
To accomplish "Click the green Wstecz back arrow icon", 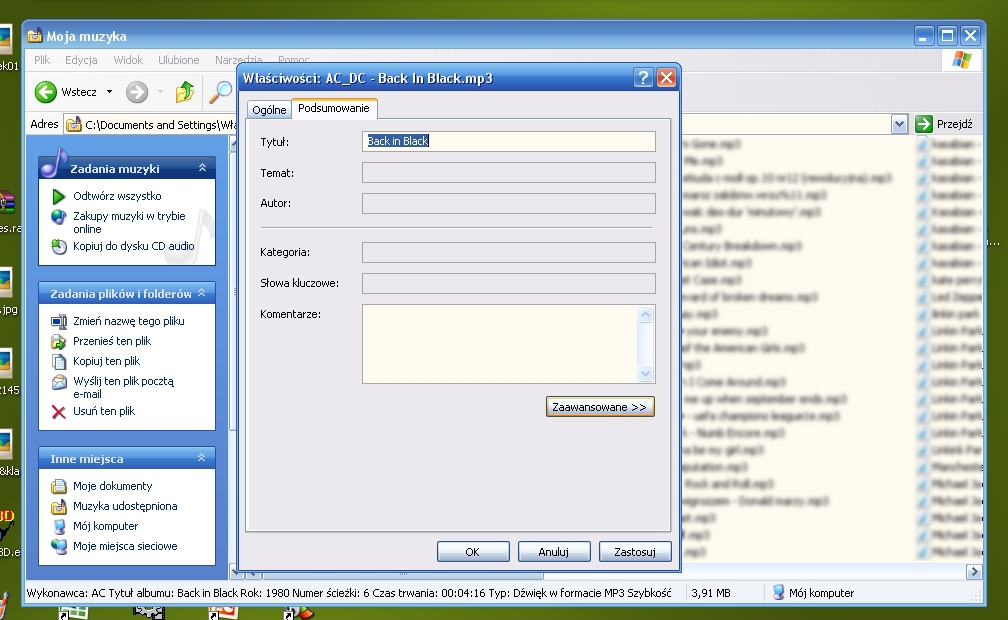I will point(46,92).
